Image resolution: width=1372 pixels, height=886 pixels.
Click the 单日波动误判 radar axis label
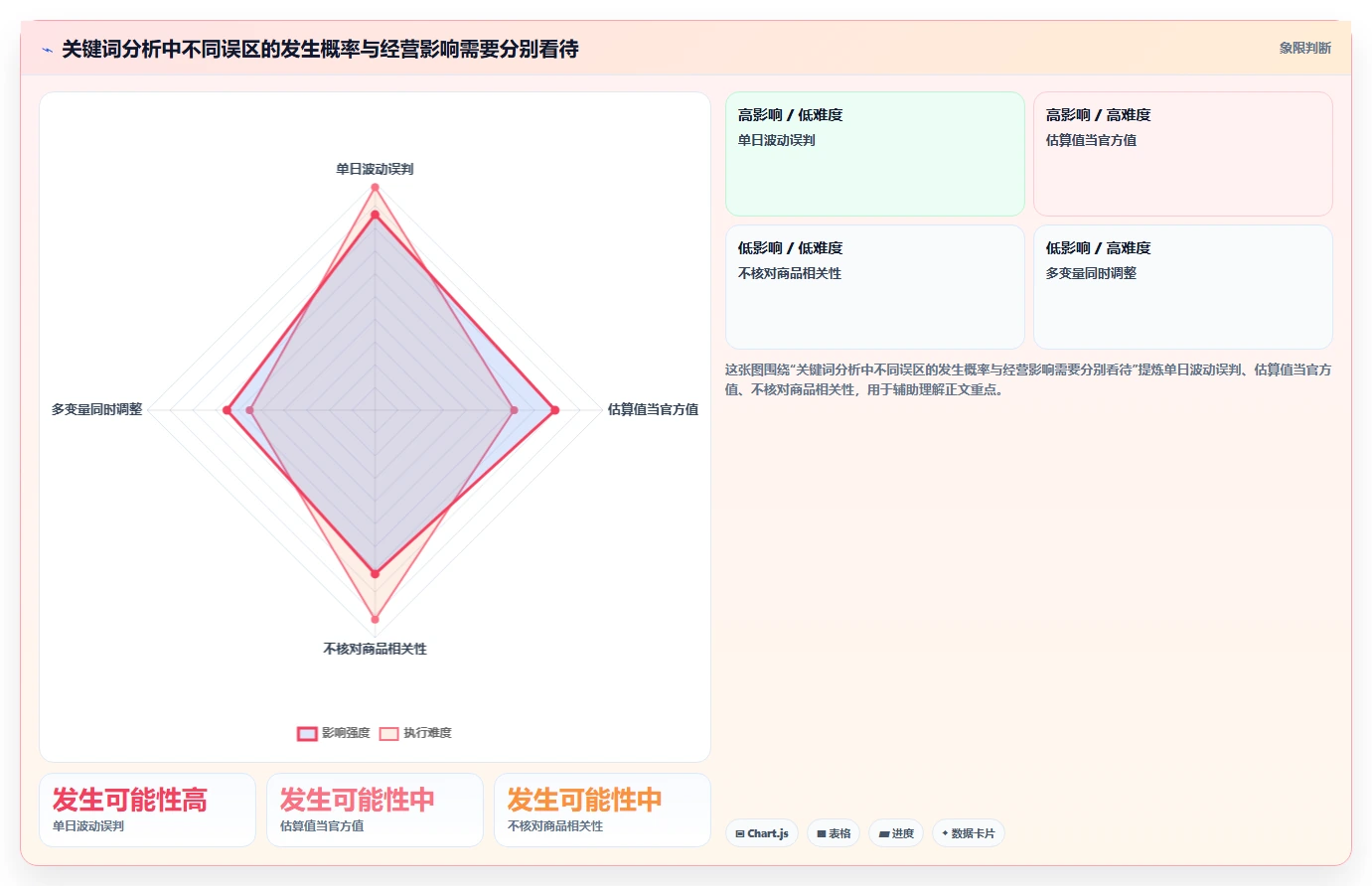click(375, 169)
